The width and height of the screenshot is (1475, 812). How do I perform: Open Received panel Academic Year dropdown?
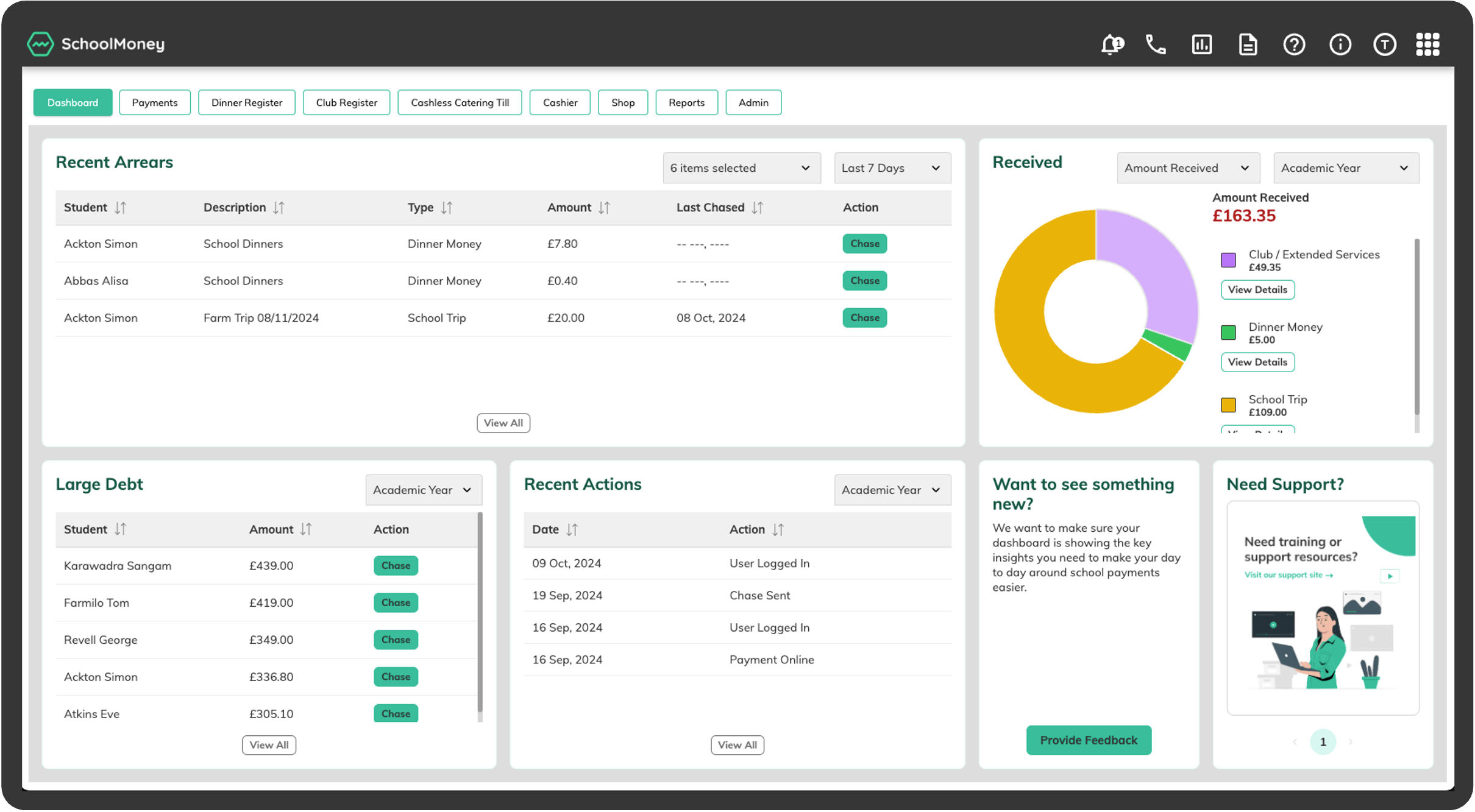point(1346,168)
